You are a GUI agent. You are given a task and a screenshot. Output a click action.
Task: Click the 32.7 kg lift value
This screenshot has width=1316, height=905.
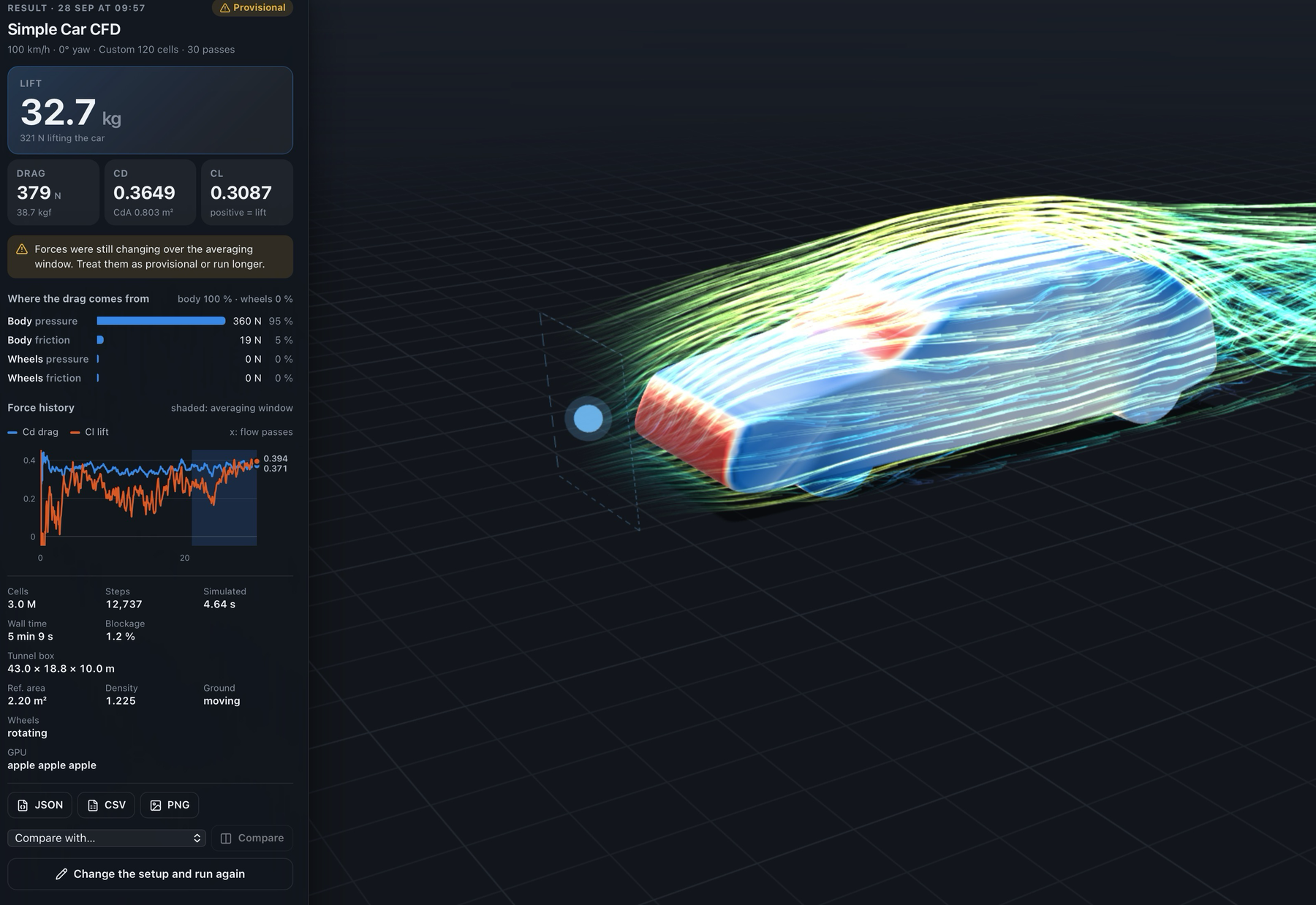(71, 113)
